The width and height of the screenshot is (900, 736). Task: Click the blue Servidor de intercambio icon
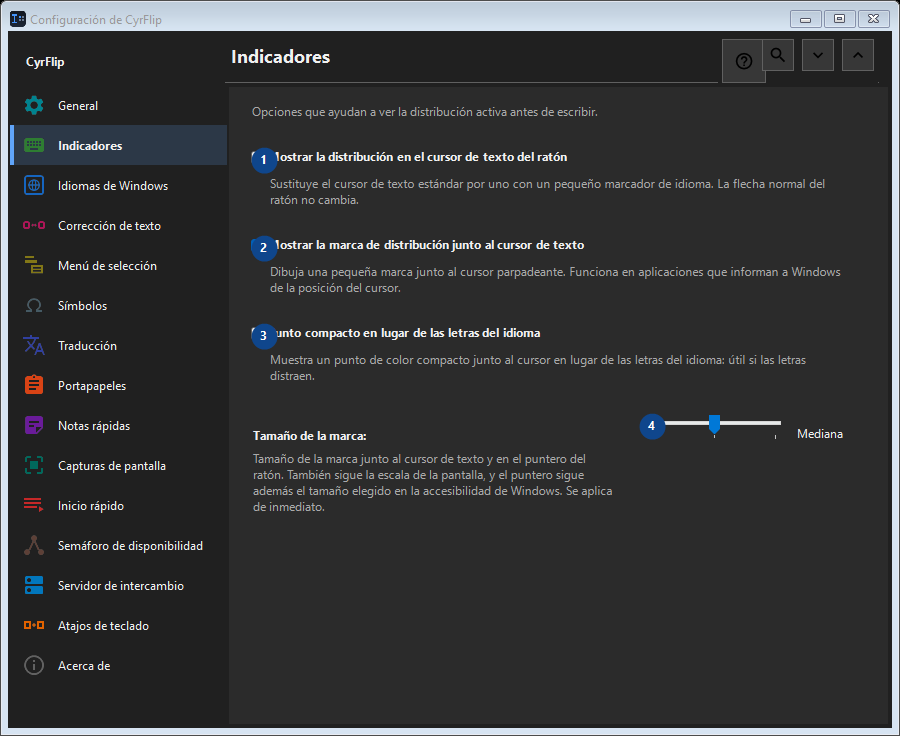[x=34, y=586]
